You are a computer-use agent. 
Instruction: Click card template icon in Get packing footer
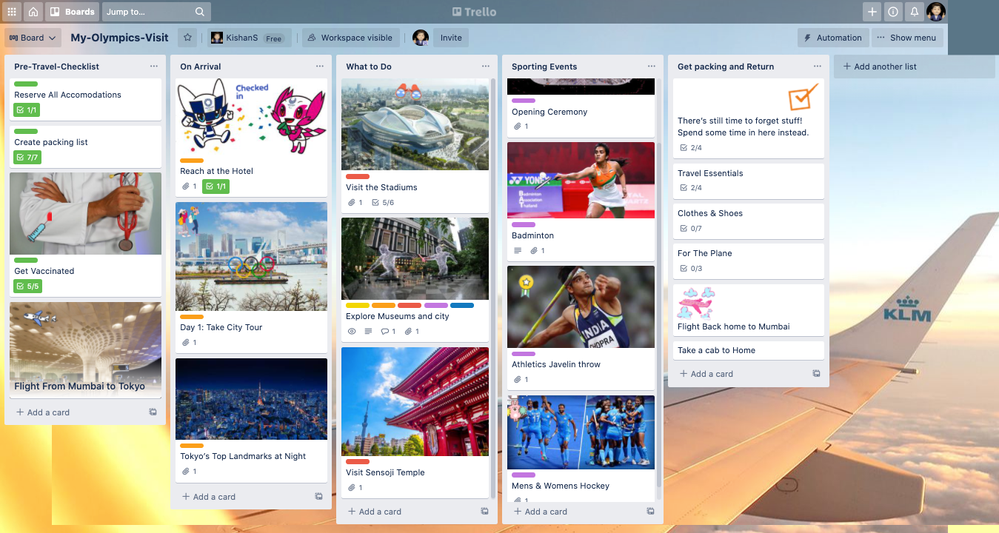click(x=816, y=374)
